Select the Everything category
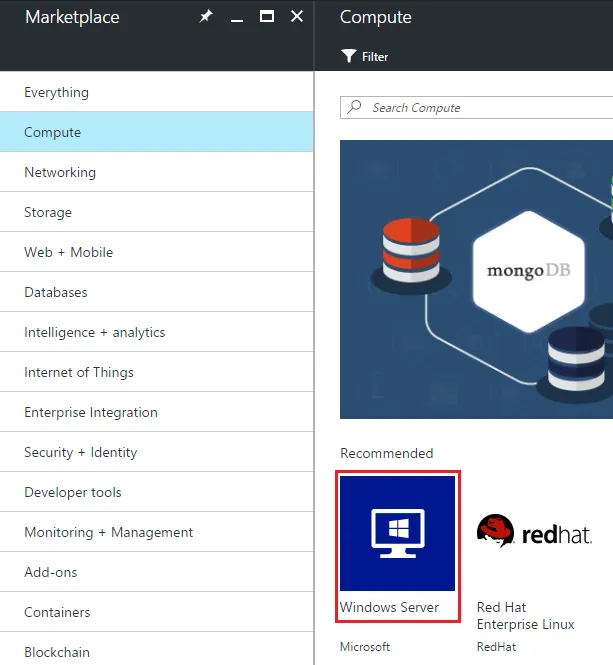 (x=157, y=92)
